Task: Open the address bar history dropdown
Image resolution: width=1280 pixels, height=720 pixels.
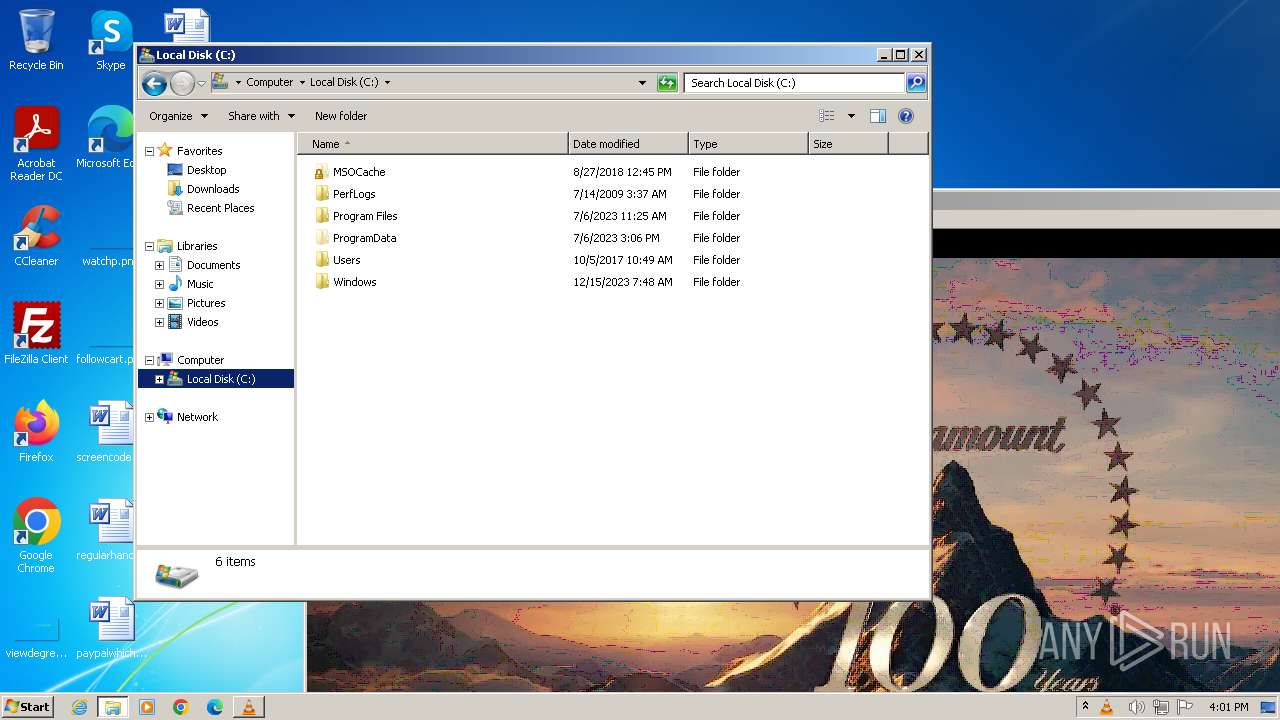Action: tap(642, 83)
